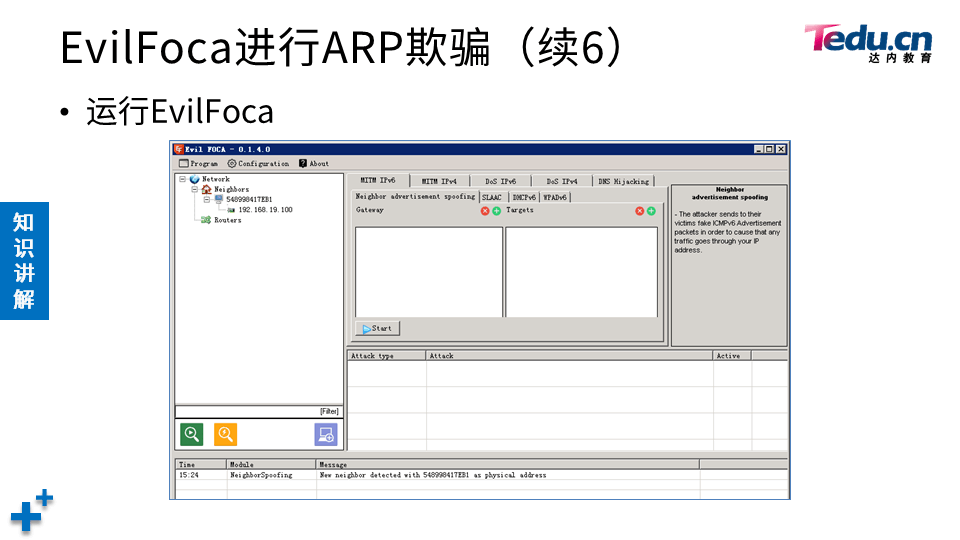Viewport: 960px width, 540px height.
Task: Open the Configuration menu
Action: pos(258,163)
